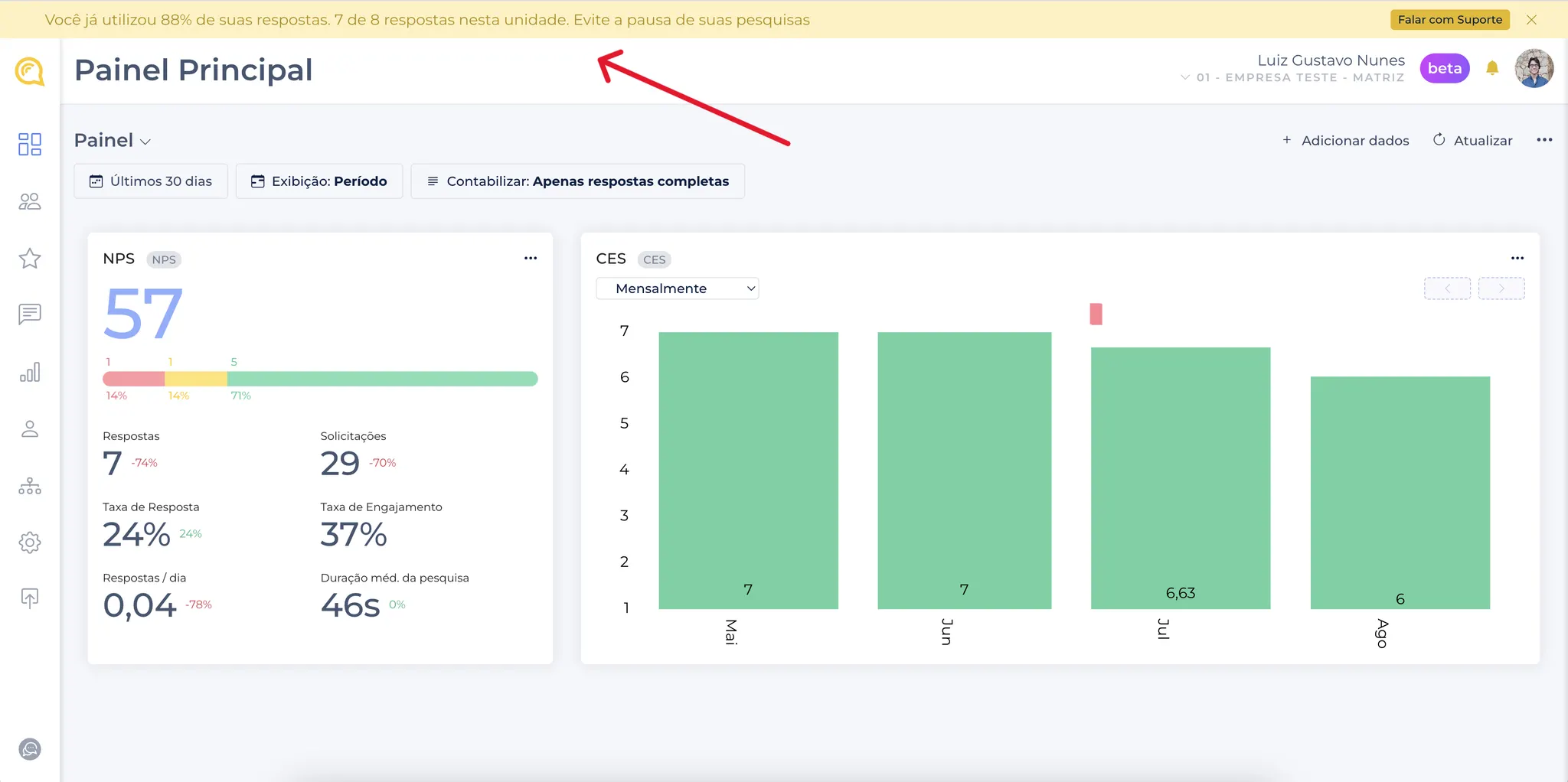Open the people group icon in sidebar
1568x782 pixels.
(30, 201)
